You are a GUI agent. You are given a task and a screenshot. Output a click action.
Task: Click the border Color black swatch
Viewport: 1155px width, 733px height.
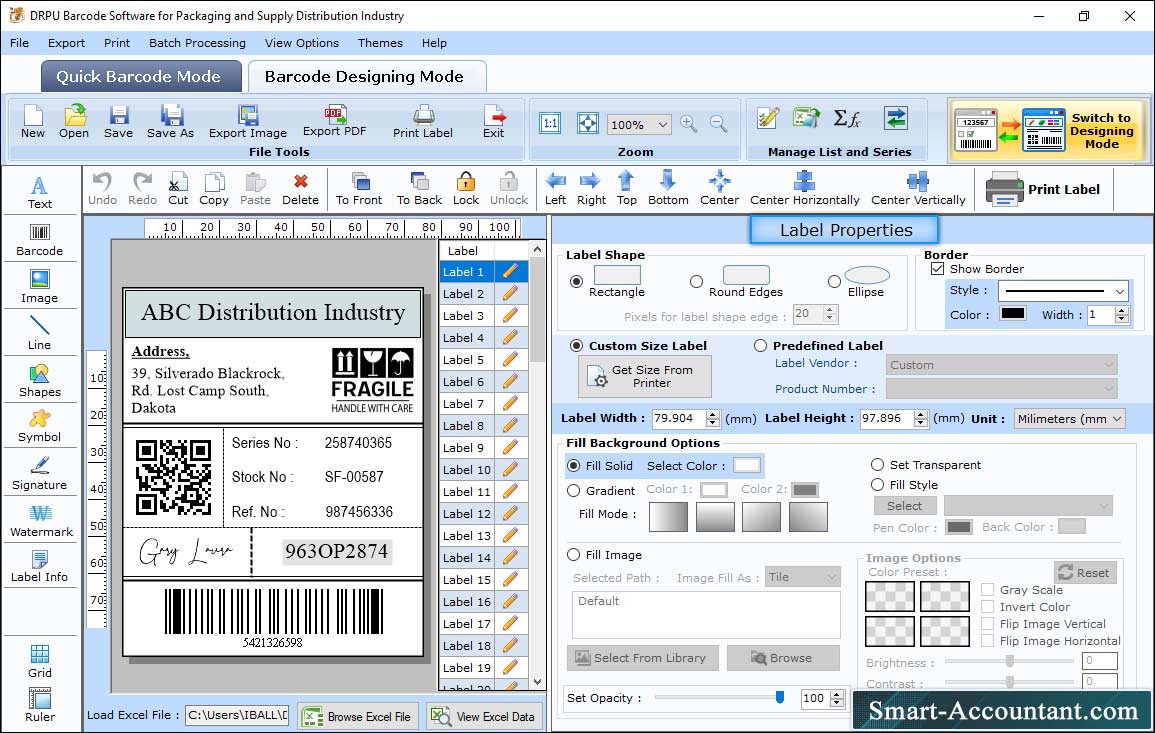(x=1012, y=313)
